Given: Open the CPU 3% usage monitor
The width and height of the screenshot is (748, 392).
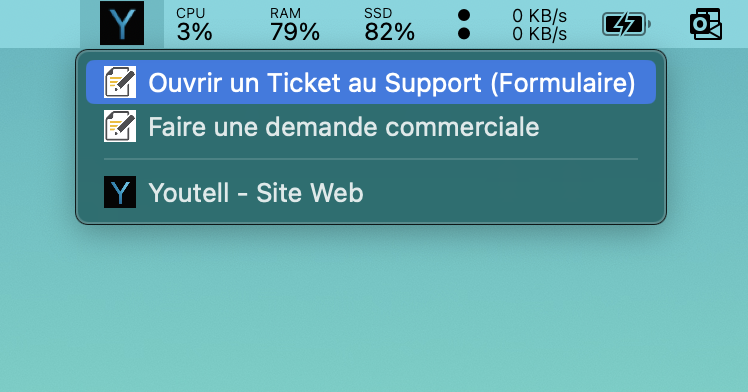Looking at the screenshot, I should pyautogui.click(x=194, y=24).
